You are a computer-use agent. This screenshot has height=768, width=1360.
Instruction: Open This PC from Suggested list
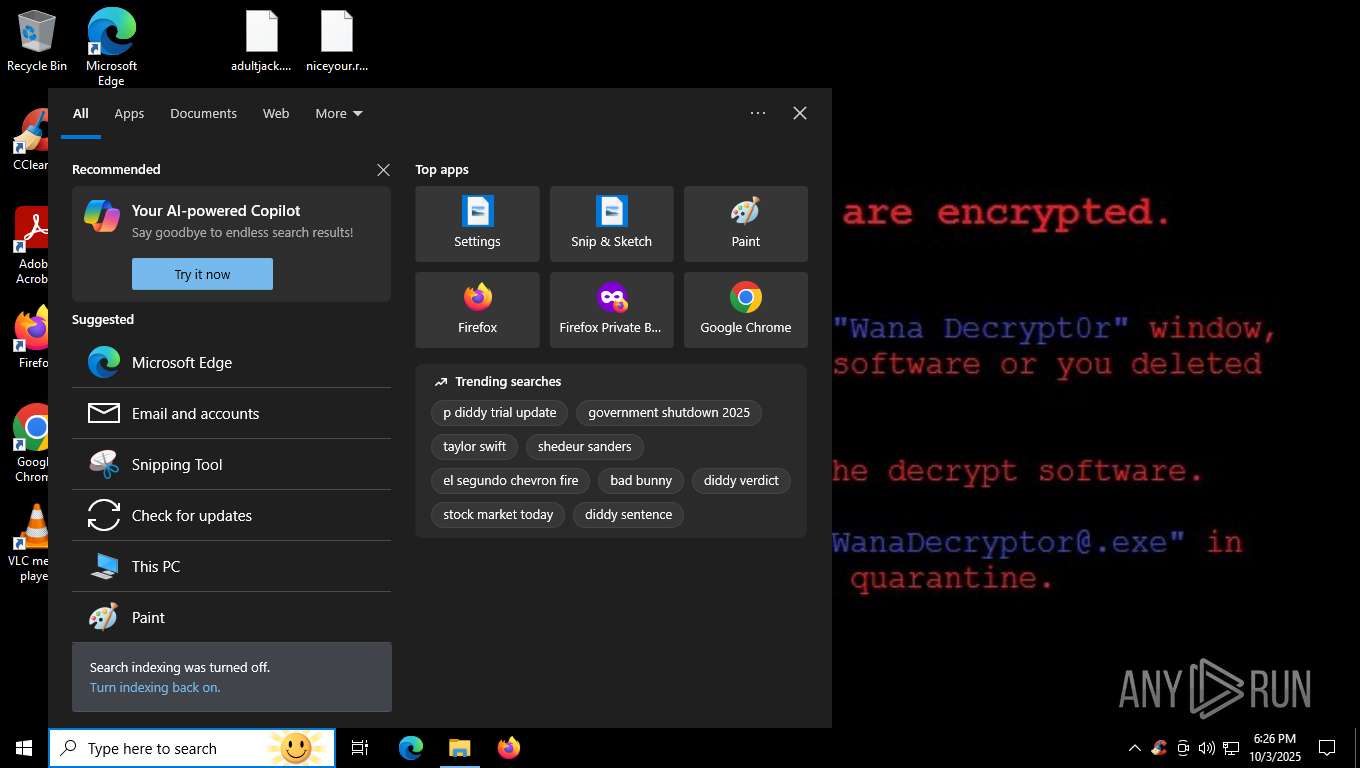[231, 566]
